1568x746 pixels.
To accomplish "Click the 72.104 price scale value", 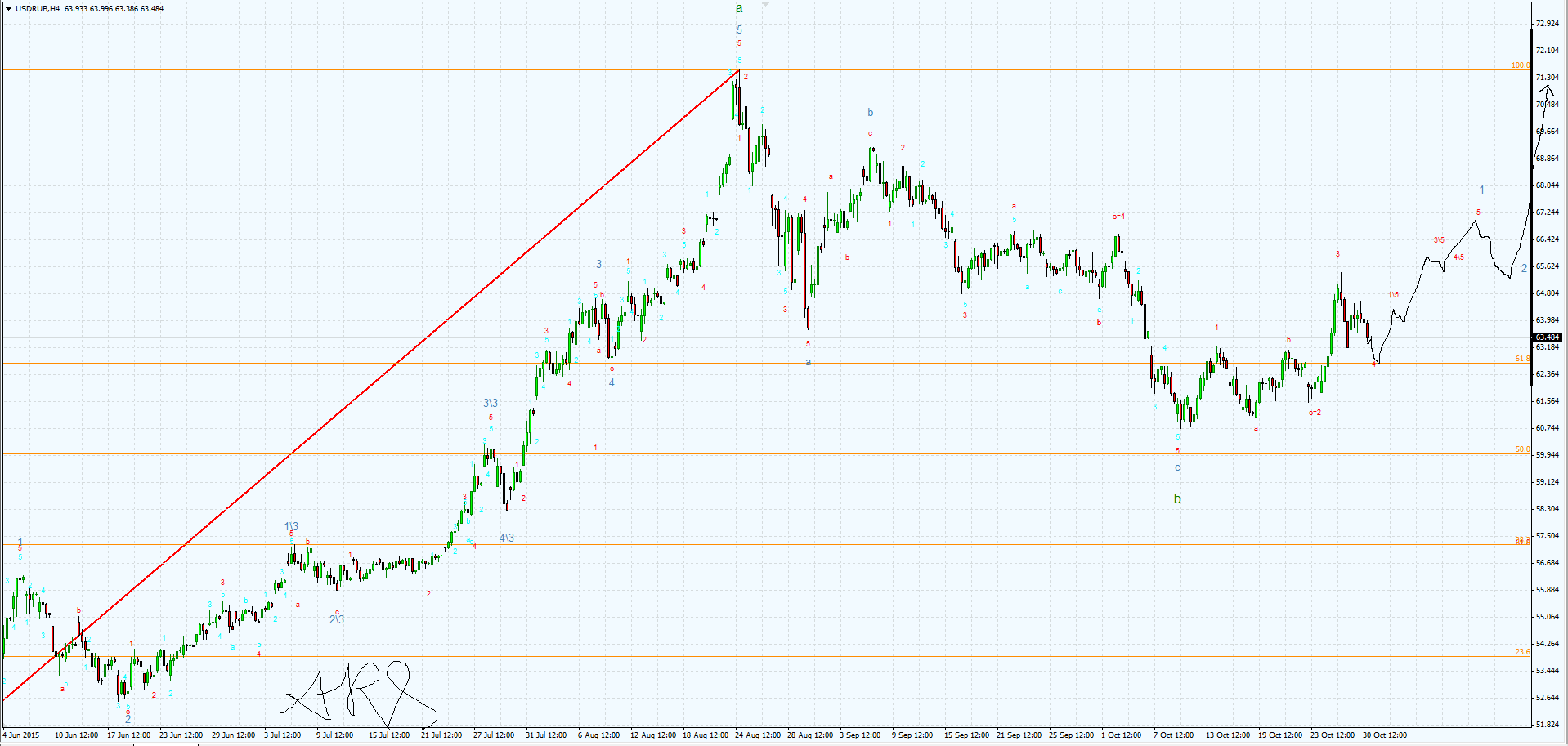I will [x=1547, y=51].
